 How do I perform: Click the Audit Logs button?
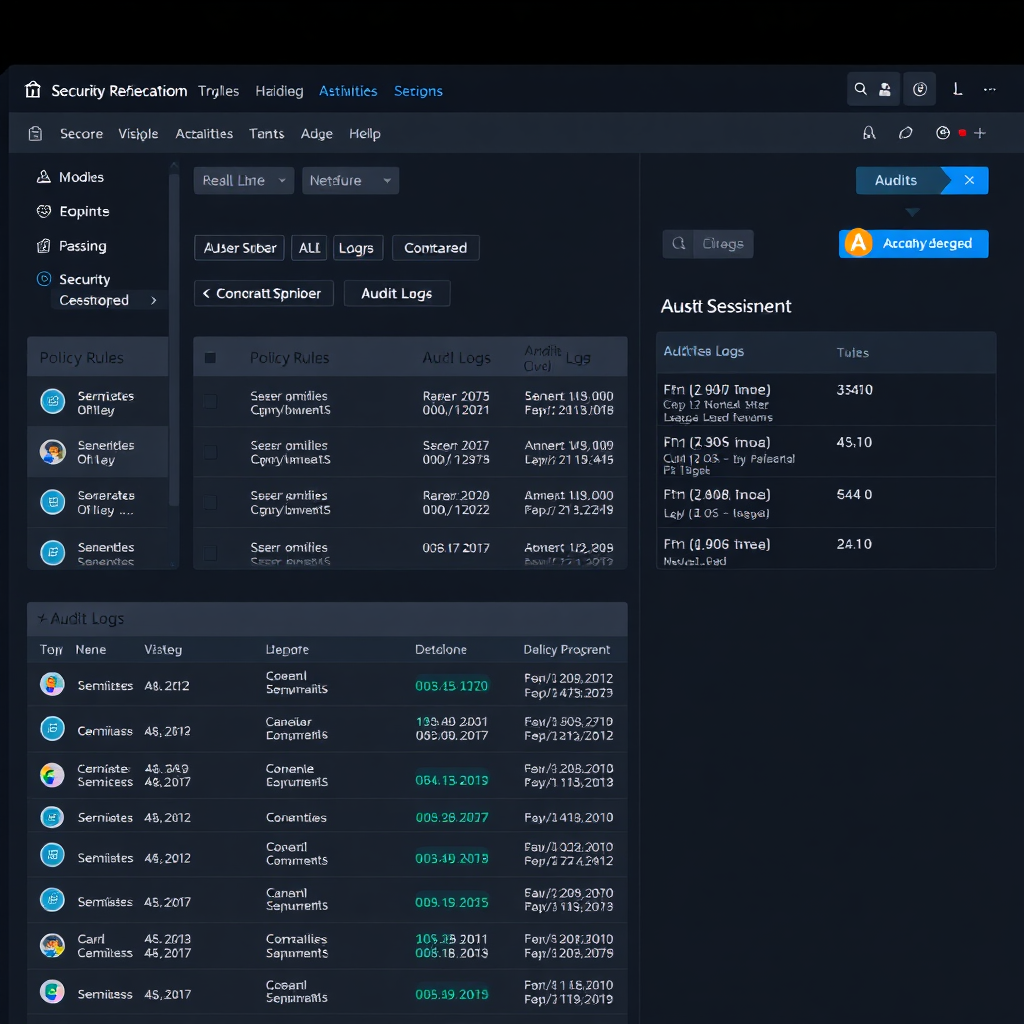point(397,293)
